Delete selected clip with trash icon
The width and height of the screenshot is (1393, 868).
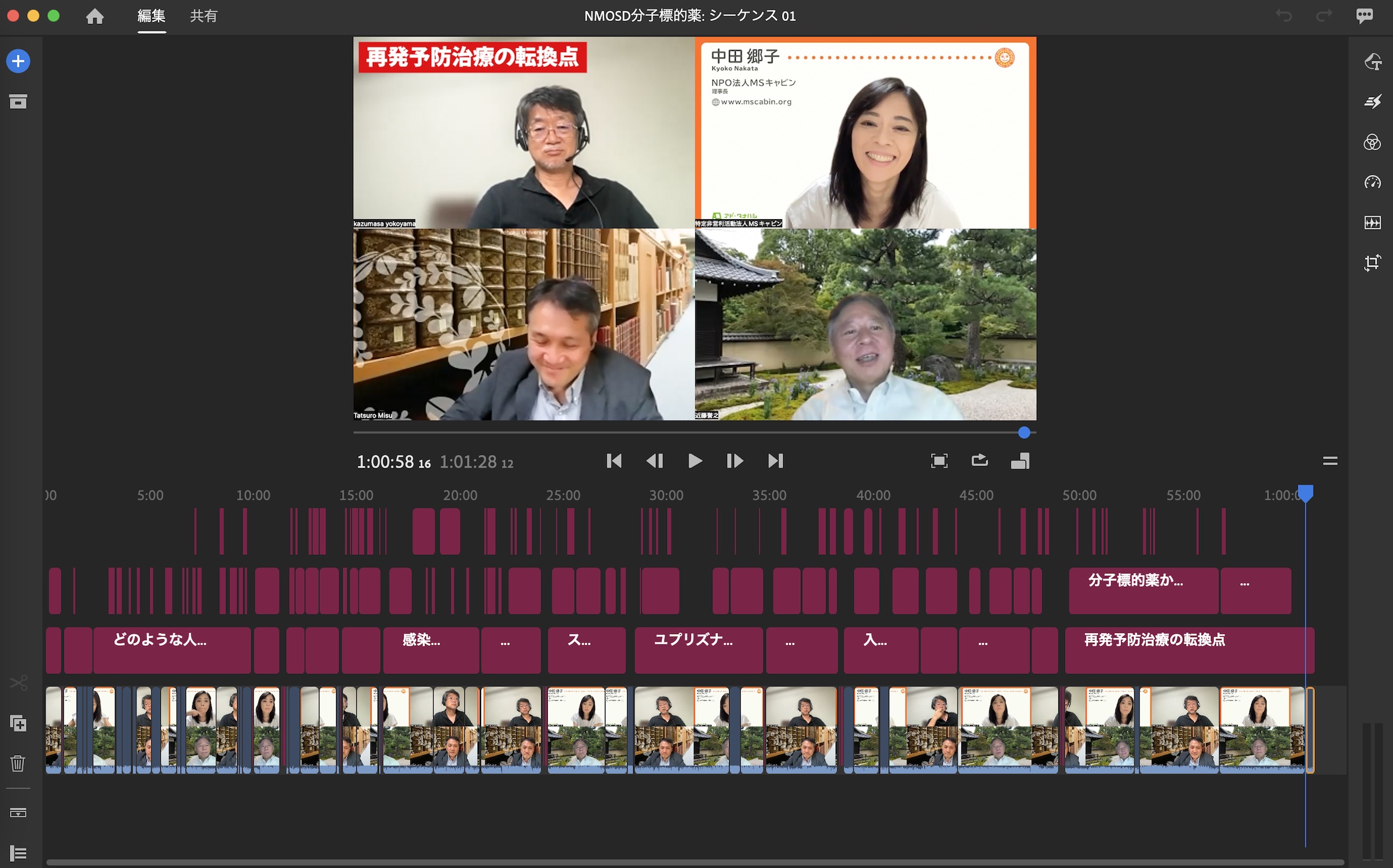[18, 763]
